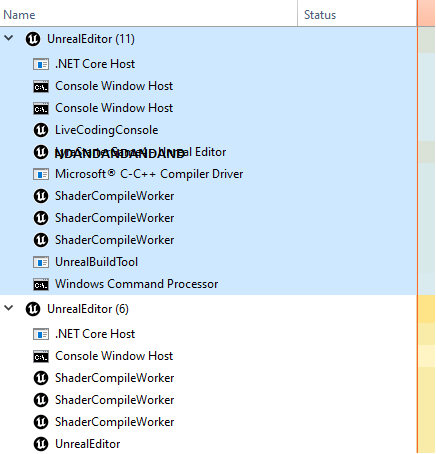Collapse the UnrealEditor (11) process group
This screenshot has width=436, height=454.
tap(9, 38)
